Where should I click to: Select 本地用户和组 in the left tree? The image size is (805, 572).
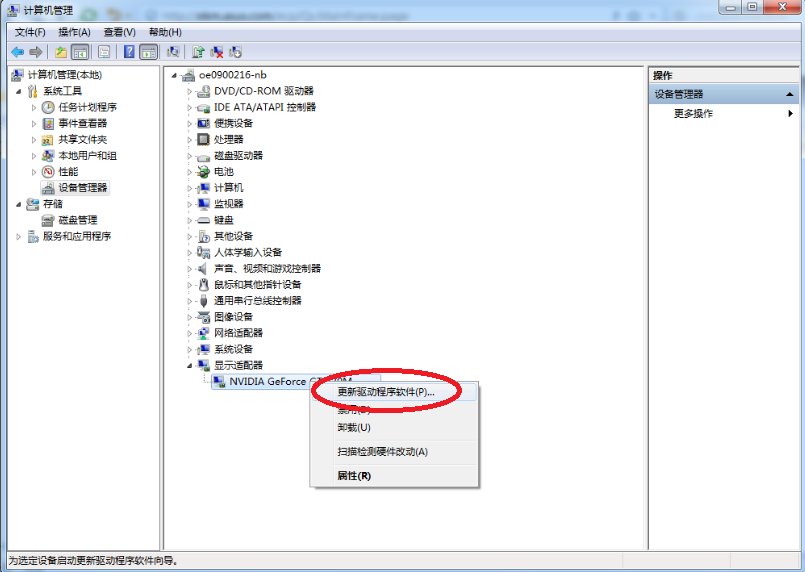click(87, 156)
